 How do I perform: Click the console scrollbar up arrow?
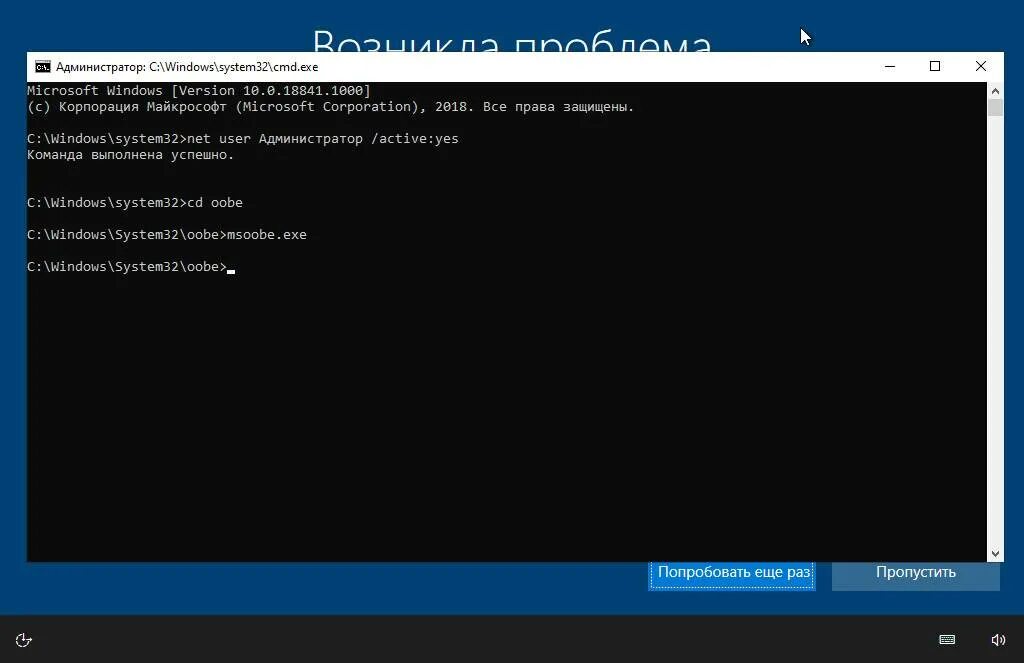click(995, 91)
